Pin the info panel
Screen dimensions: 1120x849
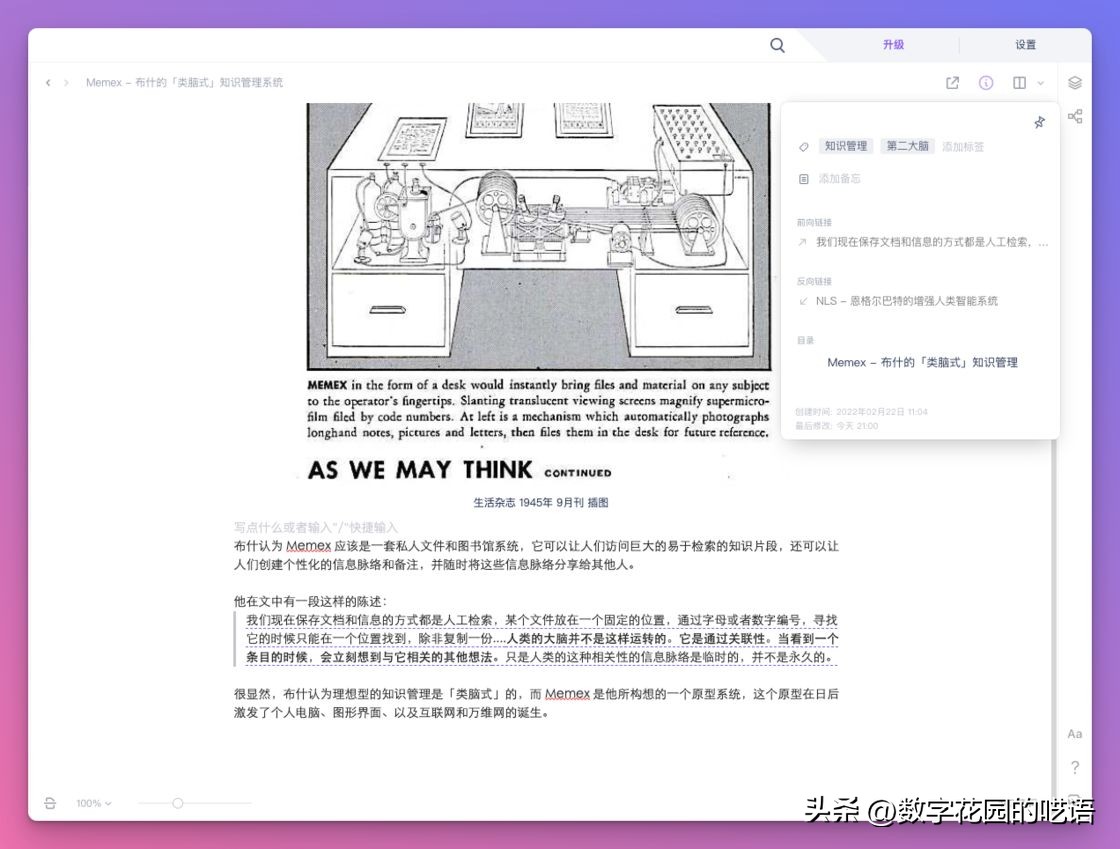click(x=1039, y=122)
